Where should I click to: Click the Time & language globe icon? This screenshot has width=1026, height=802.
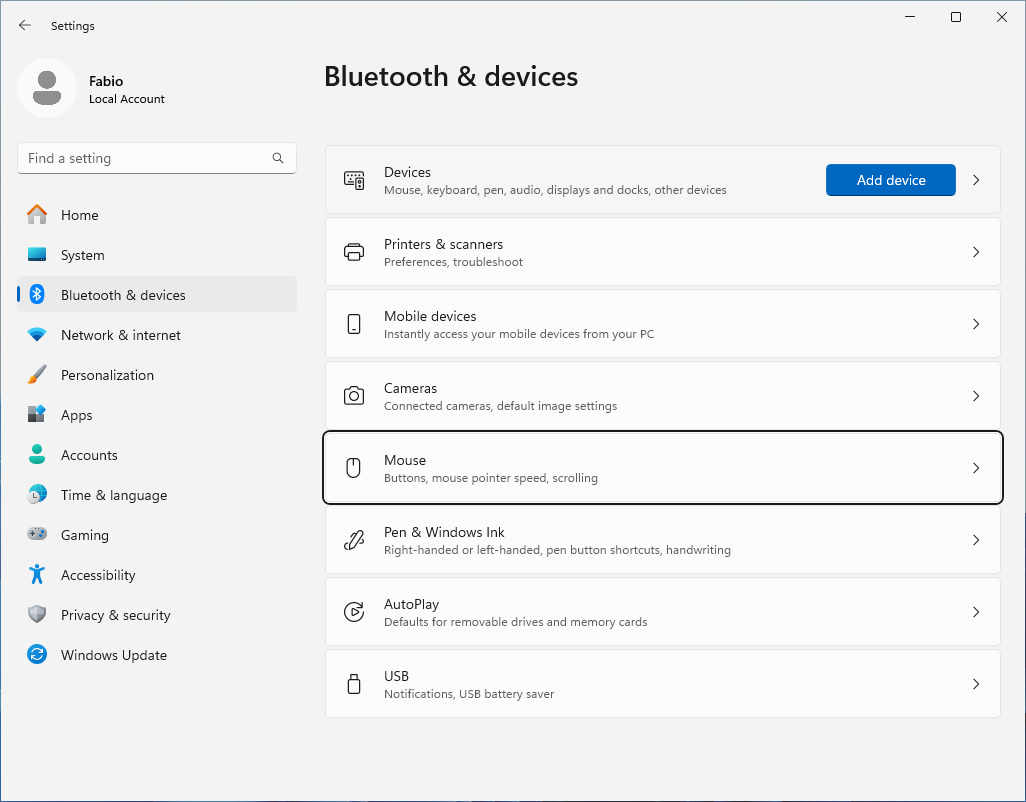[x=37, y=494]
